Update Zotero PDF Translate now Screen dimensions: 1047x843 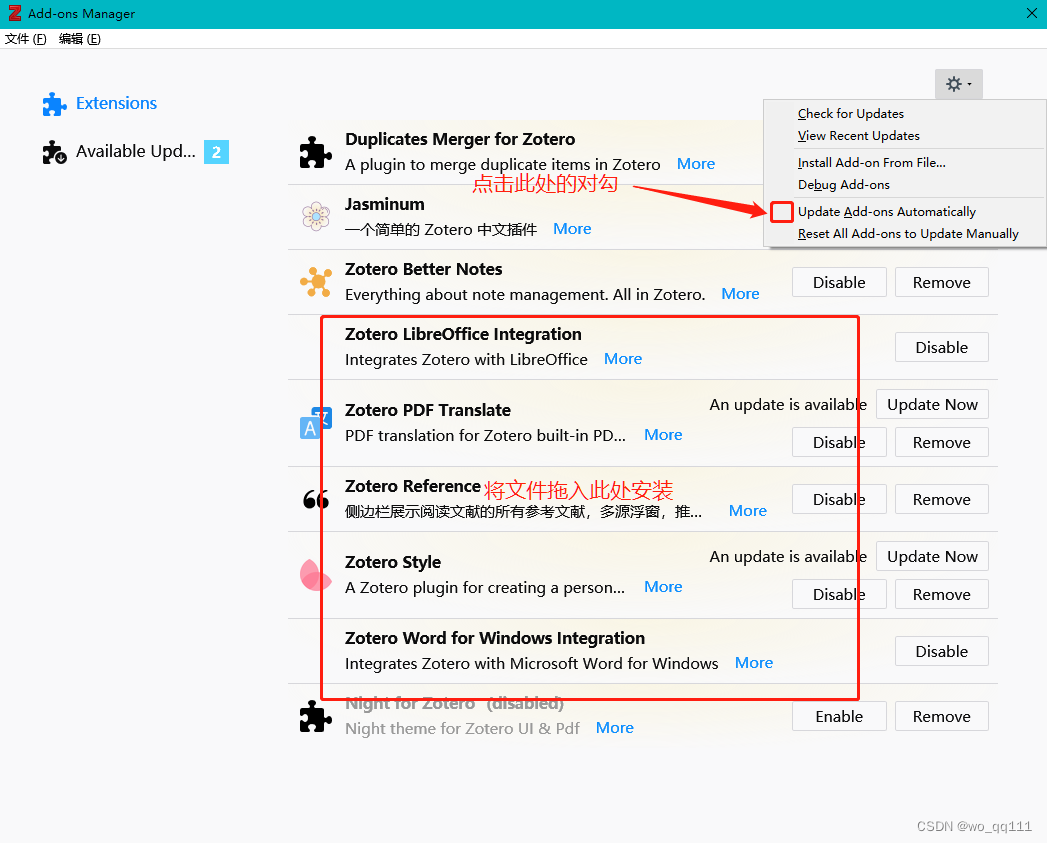coord(932,405)
